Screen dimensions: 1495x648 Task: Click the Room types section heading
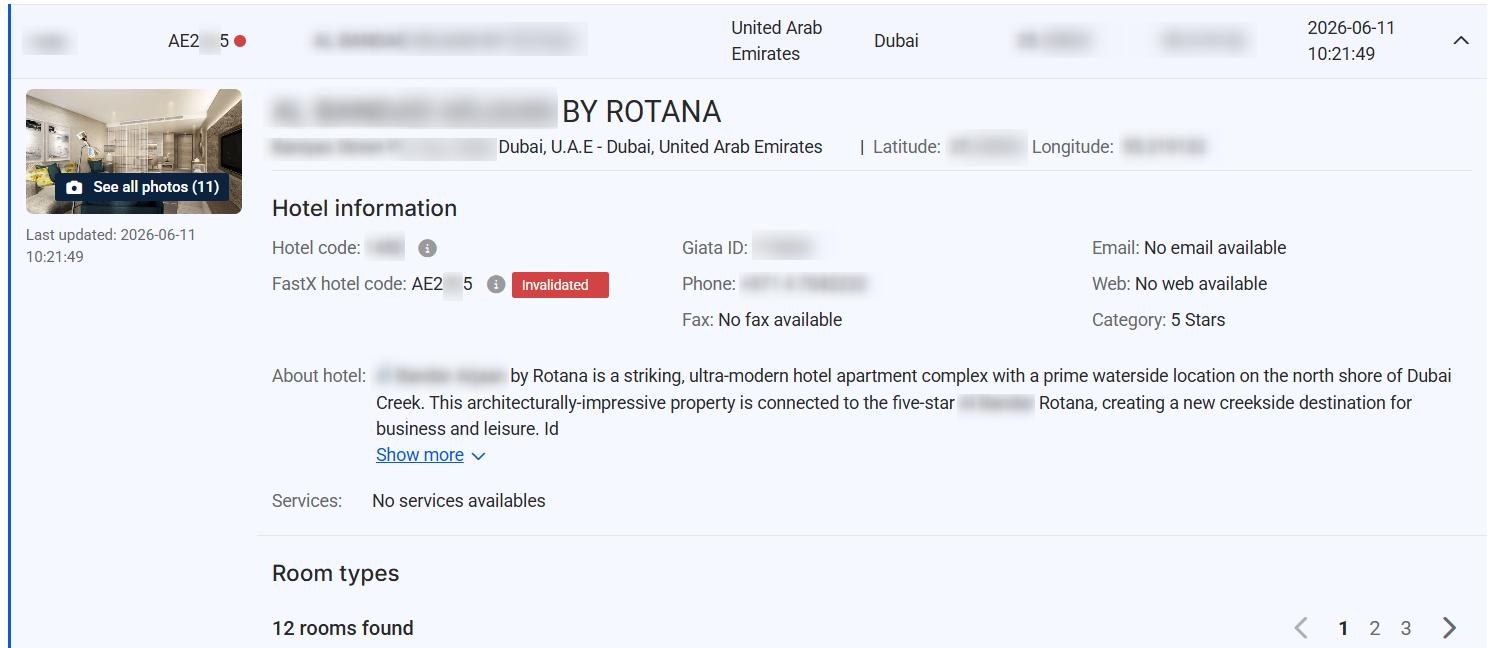336,574
